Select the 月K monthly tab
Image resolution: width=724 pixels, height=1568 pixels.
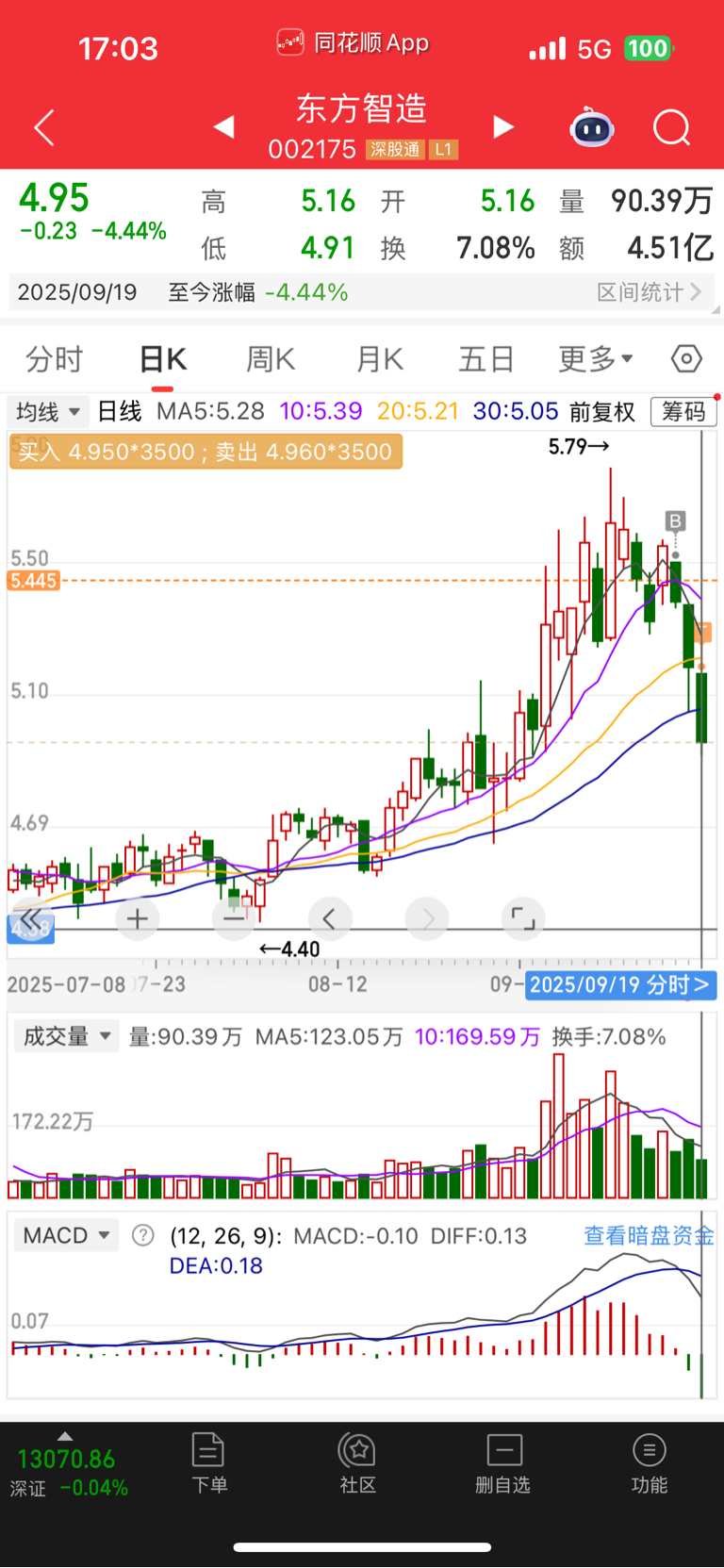[x=380, y=359]
